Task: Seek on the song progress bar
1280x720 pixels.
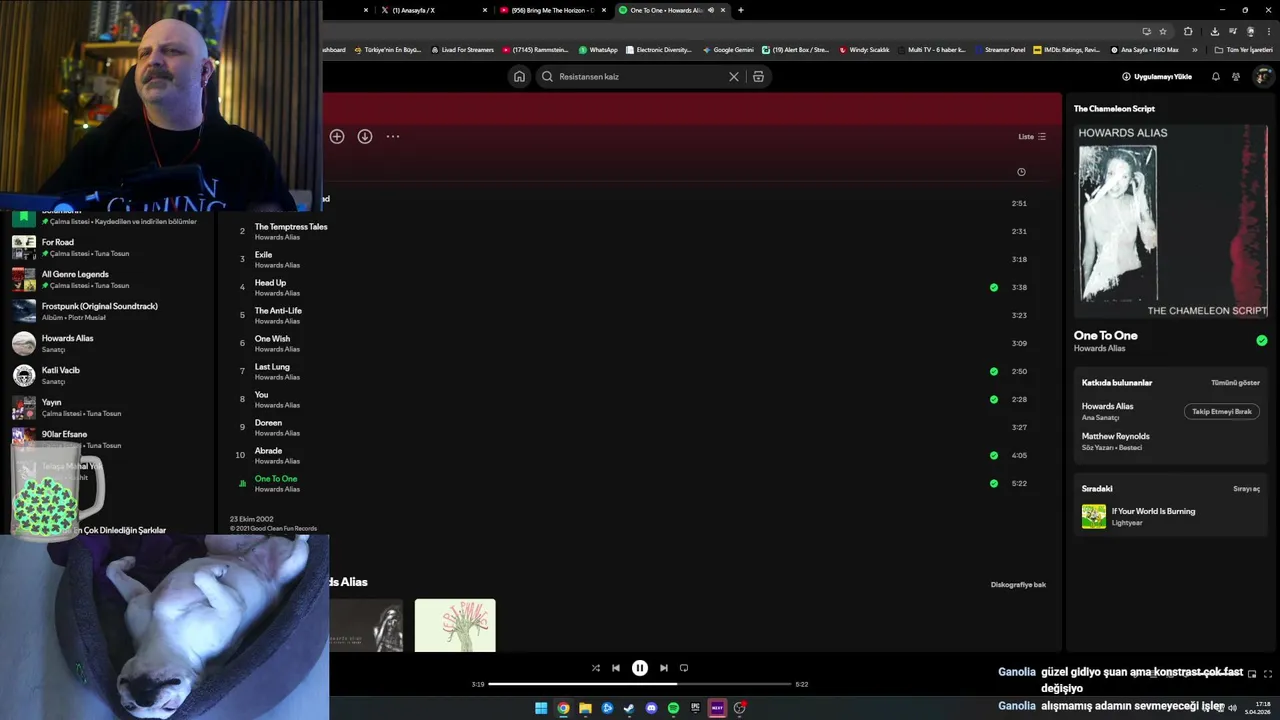Action: pyautogui.click(x=640, y=684)
